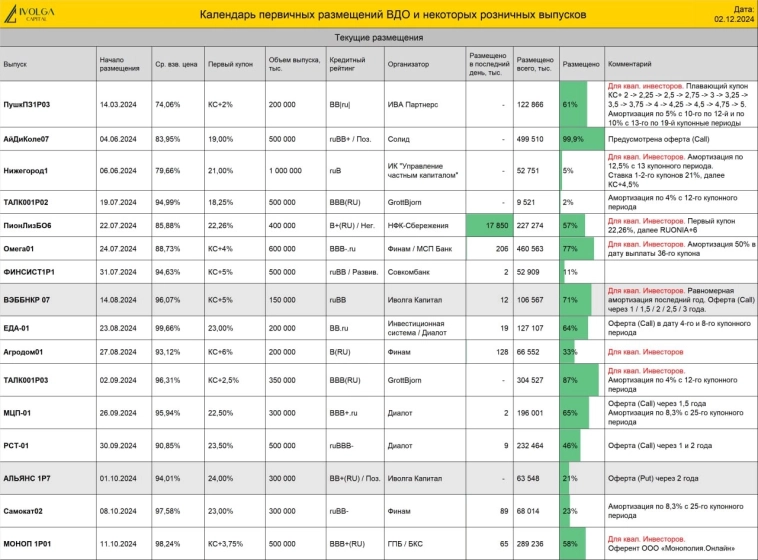Click the МОНОП 1Р01 issue name
The image size is (758, 560).
28,543
